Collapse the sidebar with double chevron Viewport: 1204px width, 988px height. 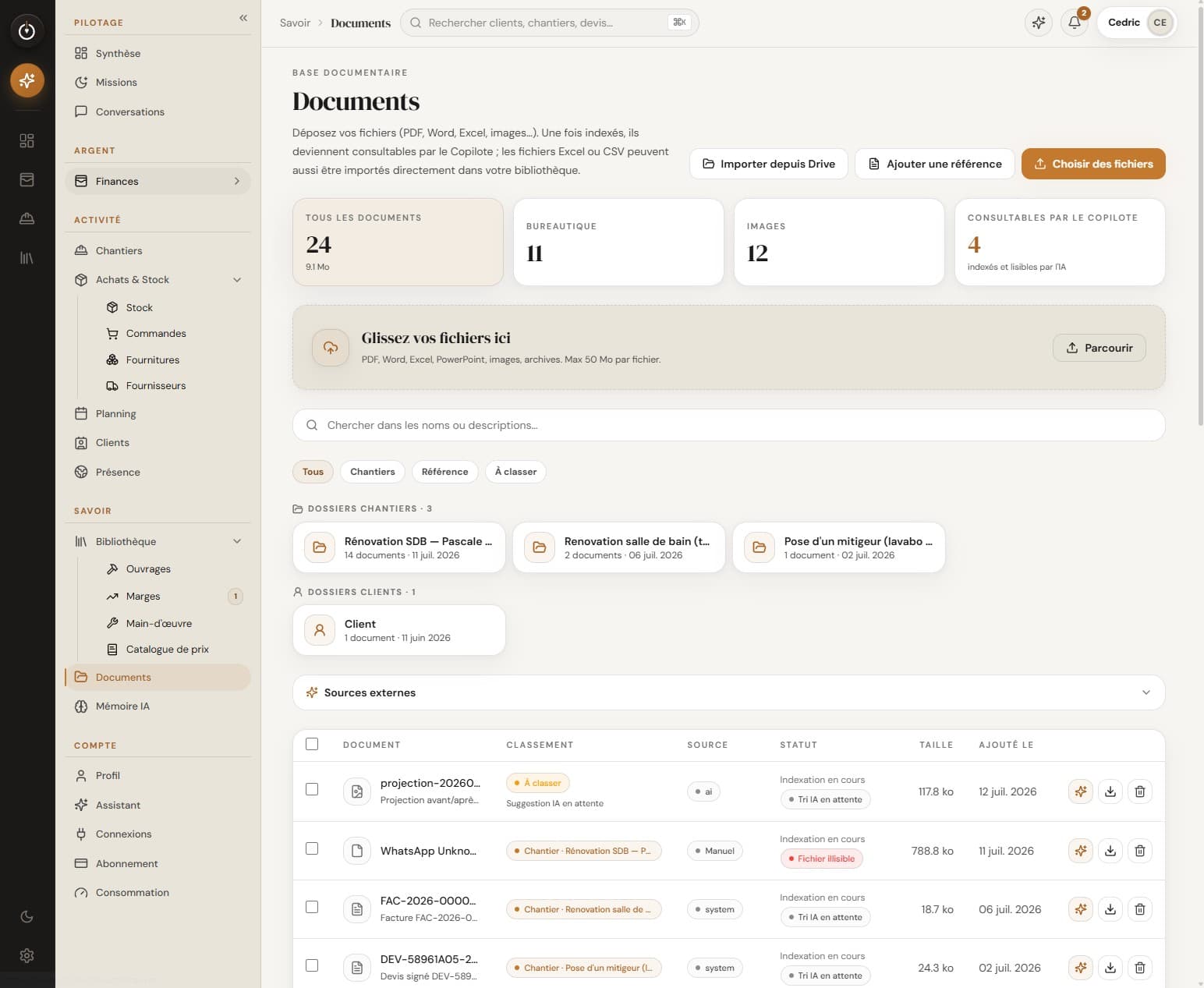[x=243, y=18]
